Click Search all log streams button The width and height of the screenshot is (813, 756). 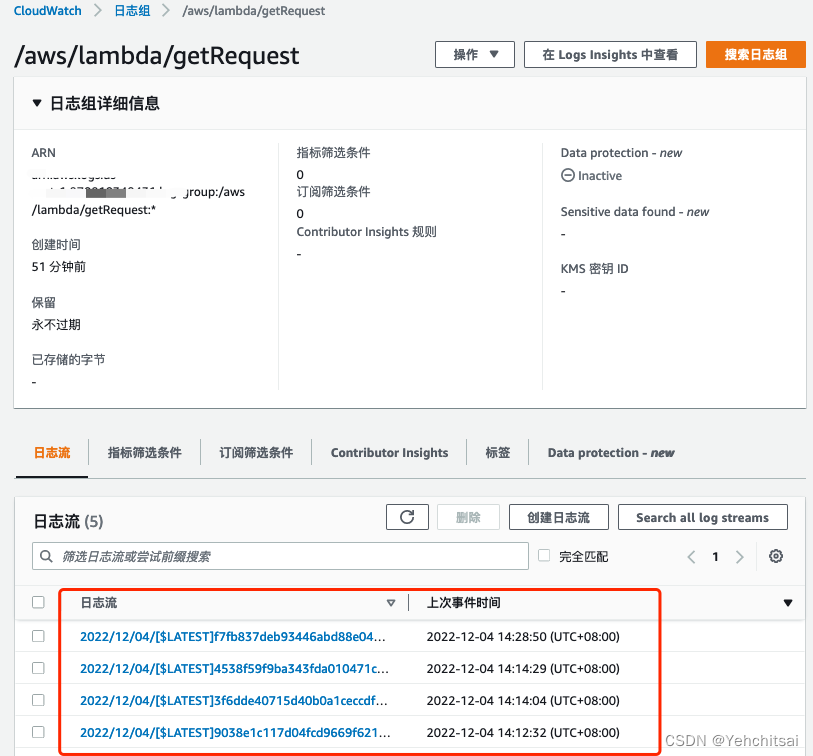tap(703, 517)
